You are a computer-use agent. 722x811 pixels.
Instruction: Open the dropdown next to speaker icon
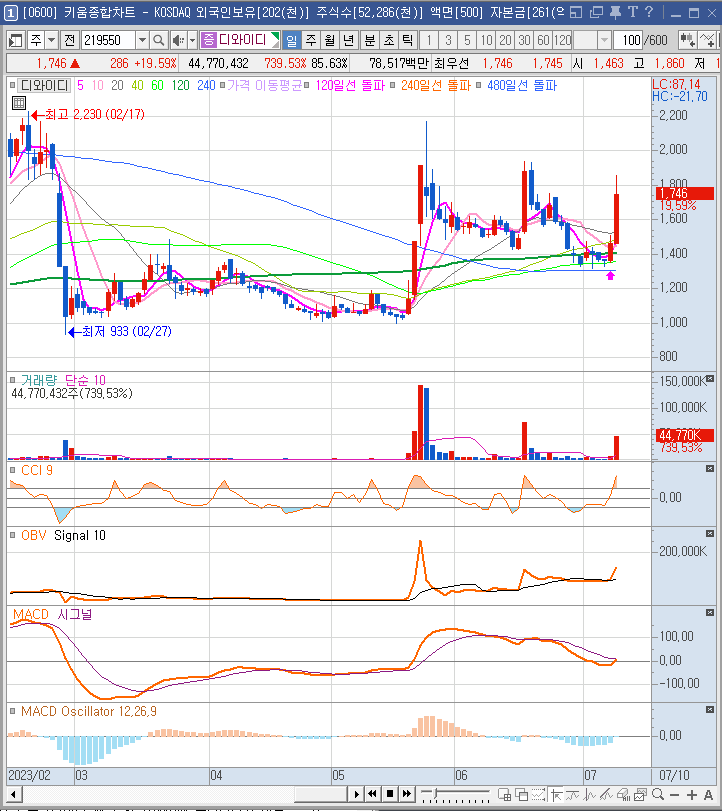click(192, 40)
